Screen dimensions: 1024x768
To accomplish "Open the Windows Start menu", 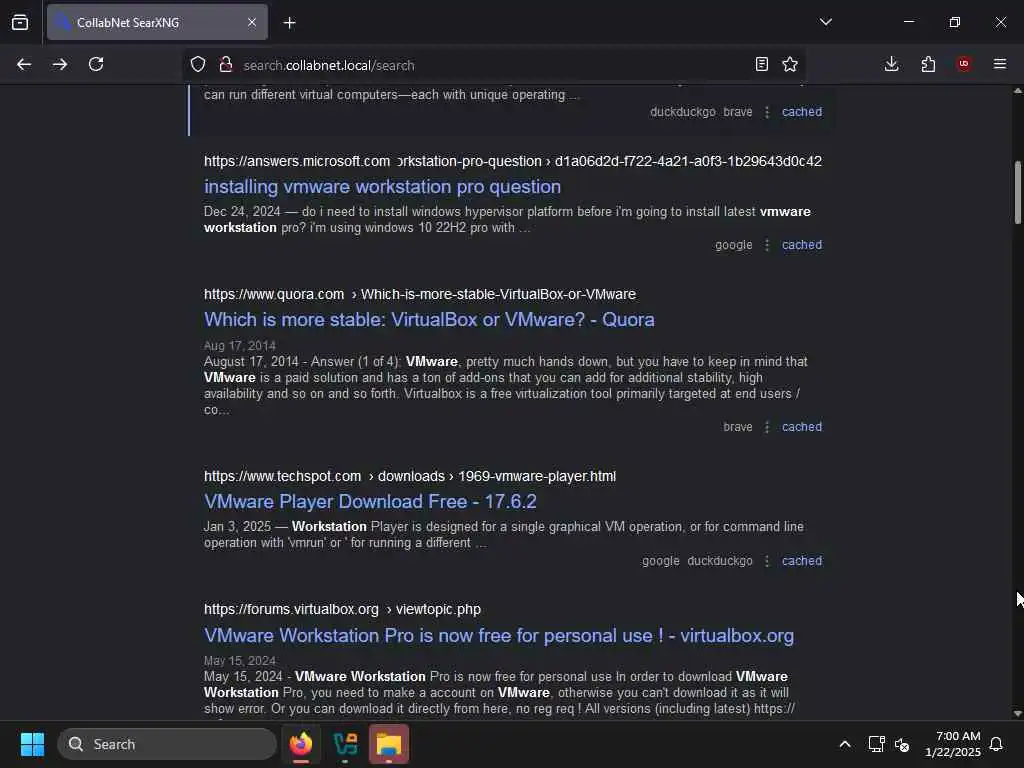I will 32,744.
